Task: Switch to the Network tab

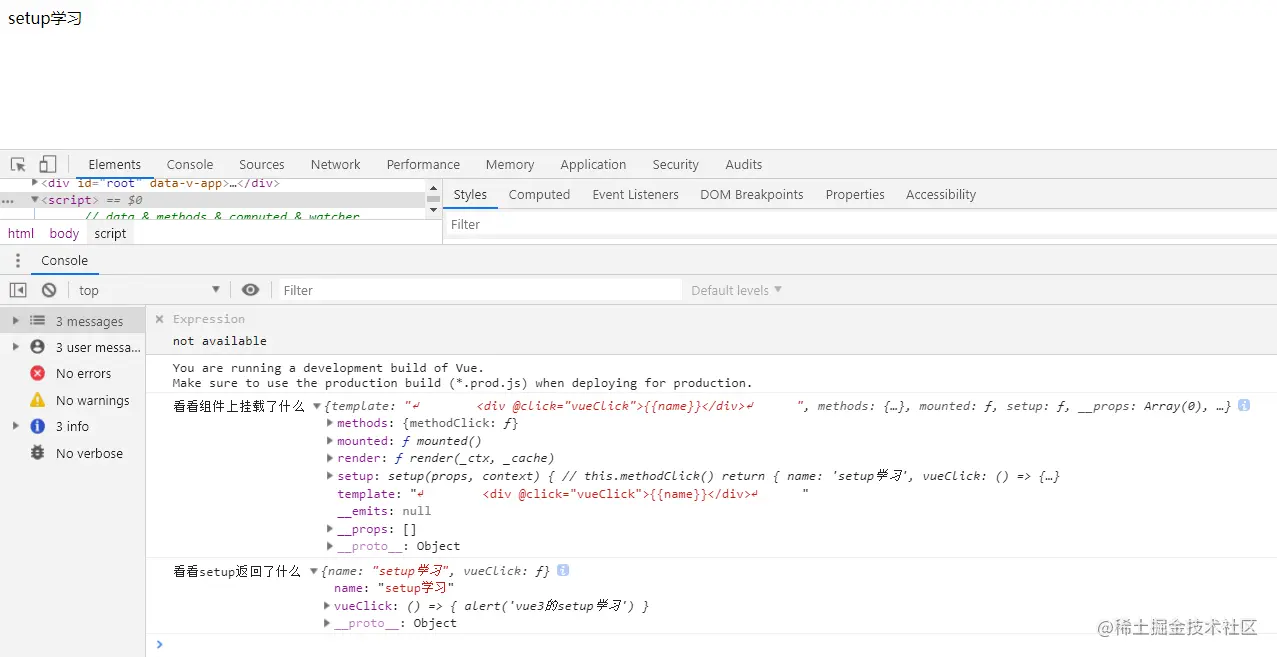Action: [335, 165]
